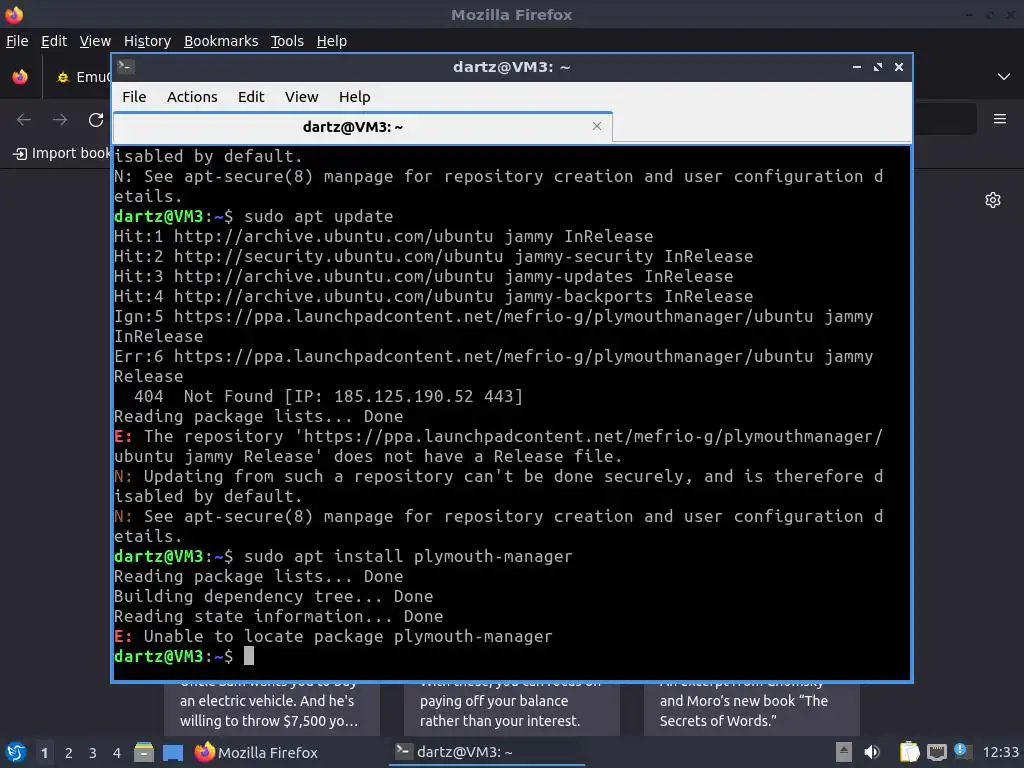This screenshot has height=768, width=1024.
Task: Open removable media eject tray icon
Action: pos(844,752)
